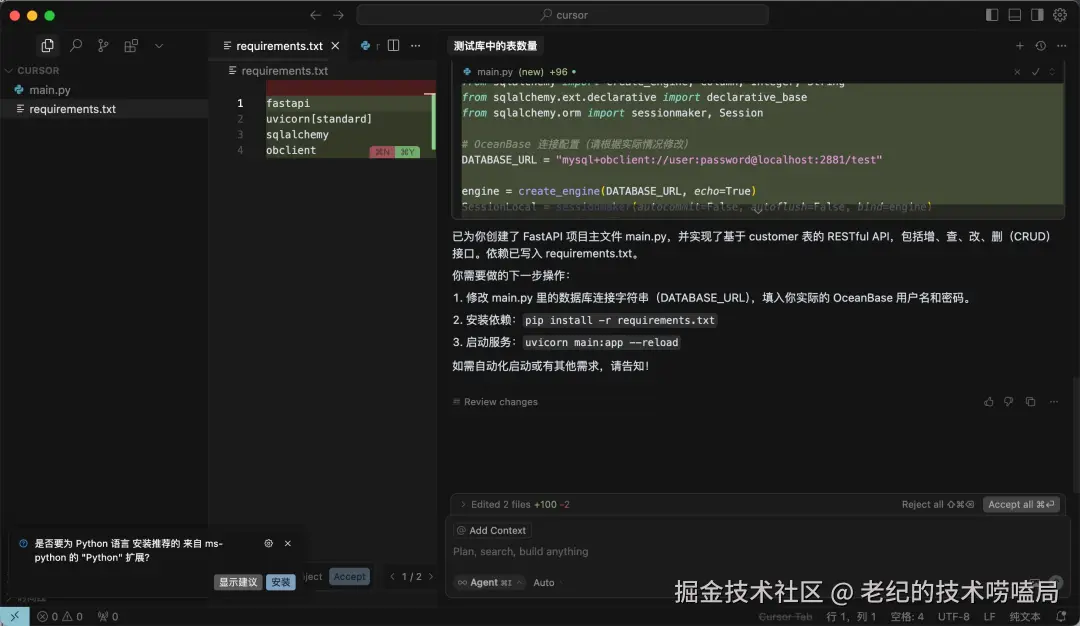
Task: Expand additional sidebar views chevron
Action: (x=159, y=45)
